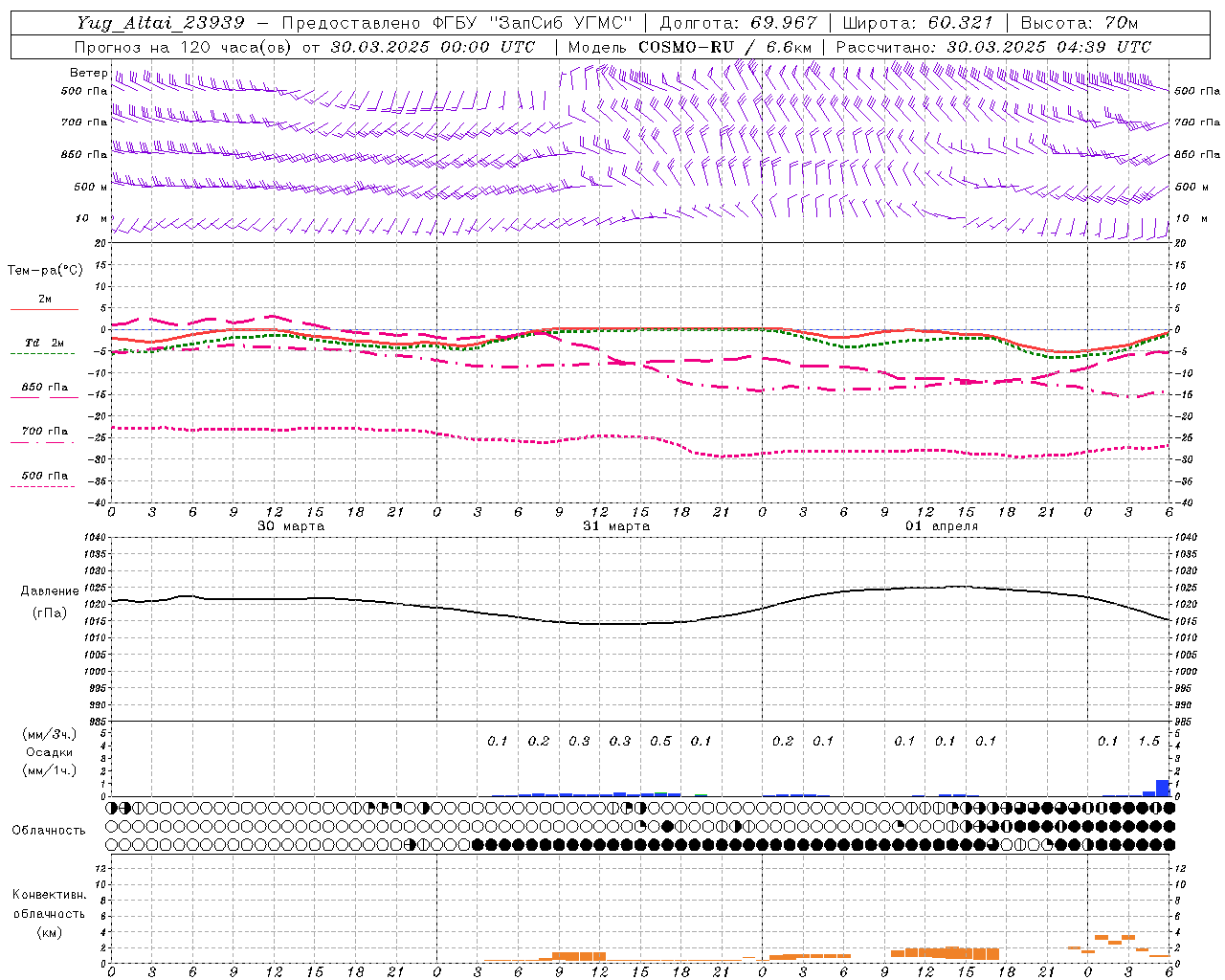Image resolution: width=1225 pixels, height=980 pixels.
Task: Click the station title Yug_Altai_23939
Action: tap(161, 23)
